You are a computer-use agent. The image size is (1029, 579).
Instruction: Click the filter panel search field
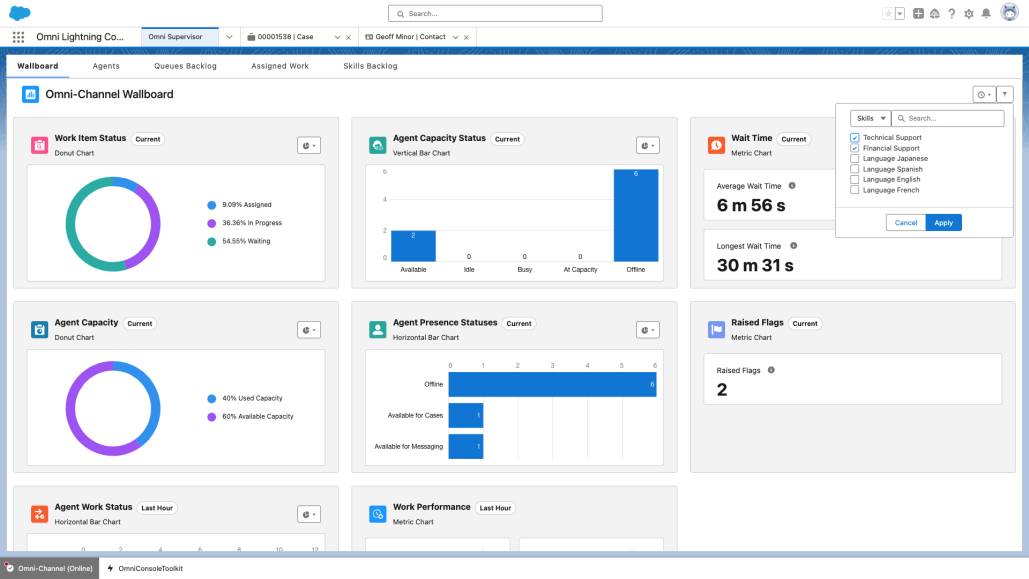tap(948, 118)
